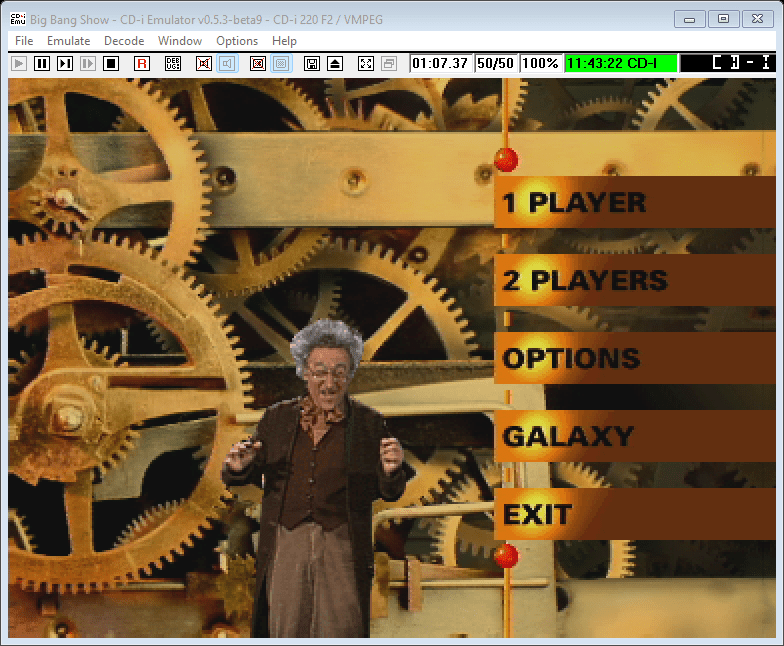The image size is (784, 646).
Task: Expand the Options menu
Action: [x=237, y=41]
